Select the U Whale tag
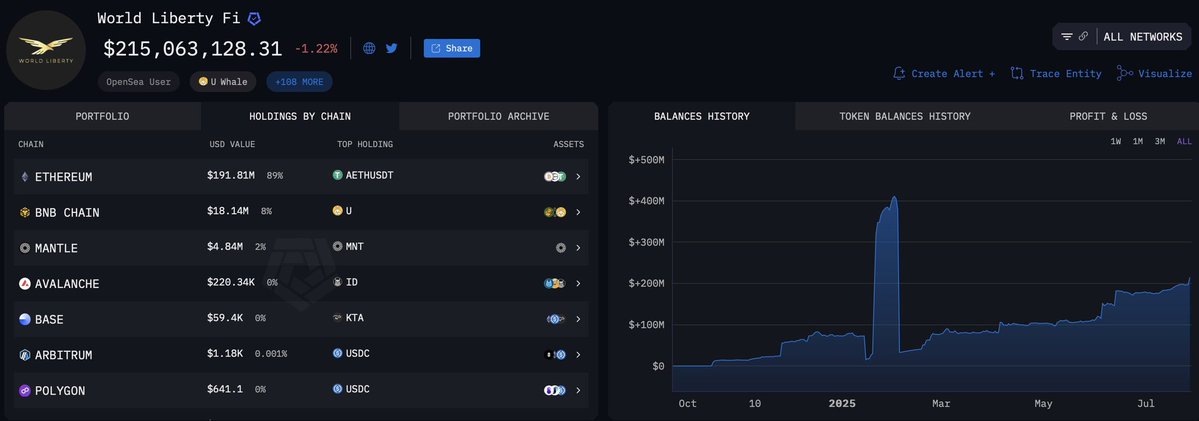Viewport: 1199px width, 421px height. pyautogui.click(x=223, y=82)
